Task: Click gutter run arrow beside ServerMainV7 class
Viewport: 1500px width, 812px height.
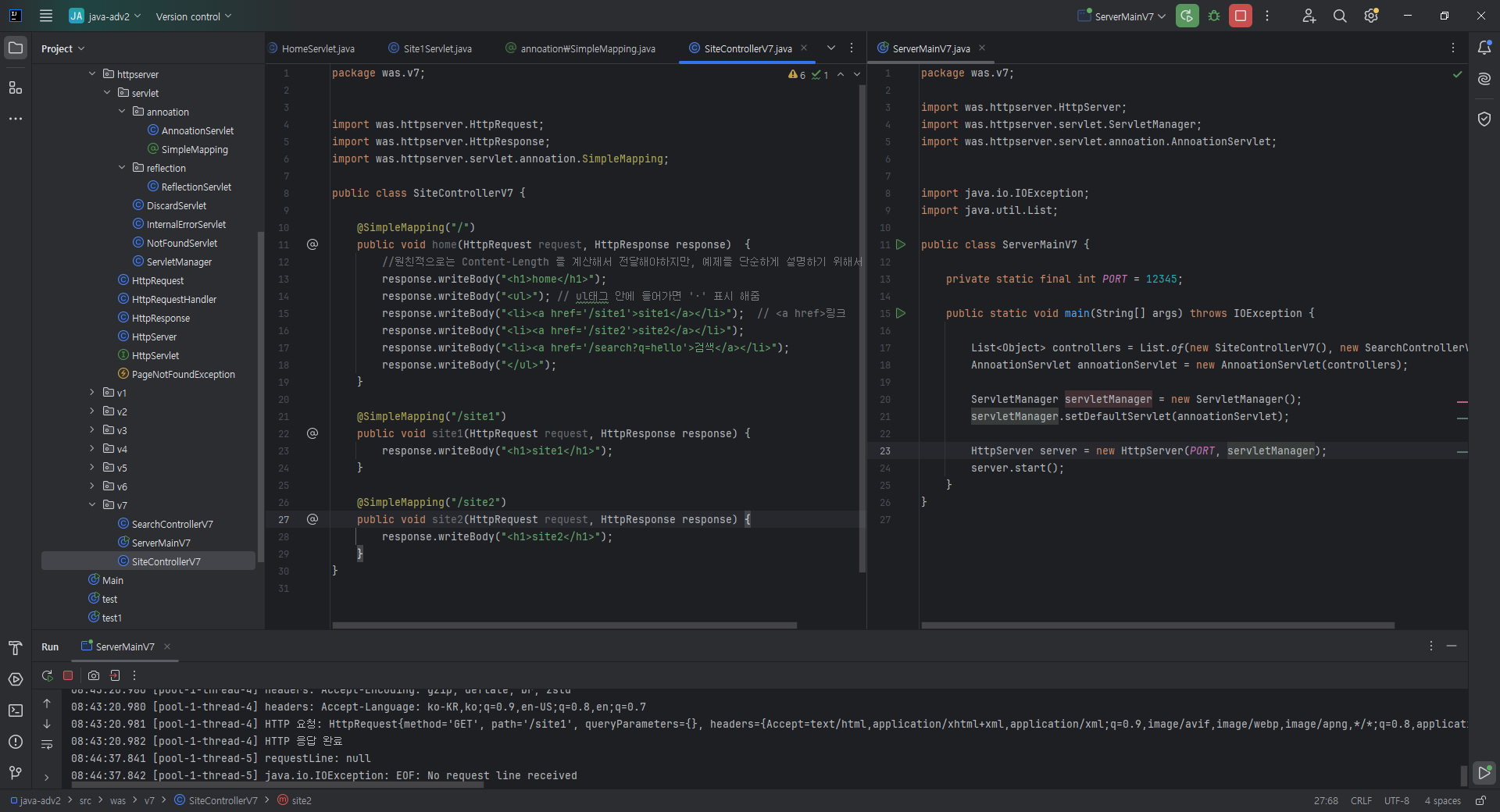Action: (901, 244)
